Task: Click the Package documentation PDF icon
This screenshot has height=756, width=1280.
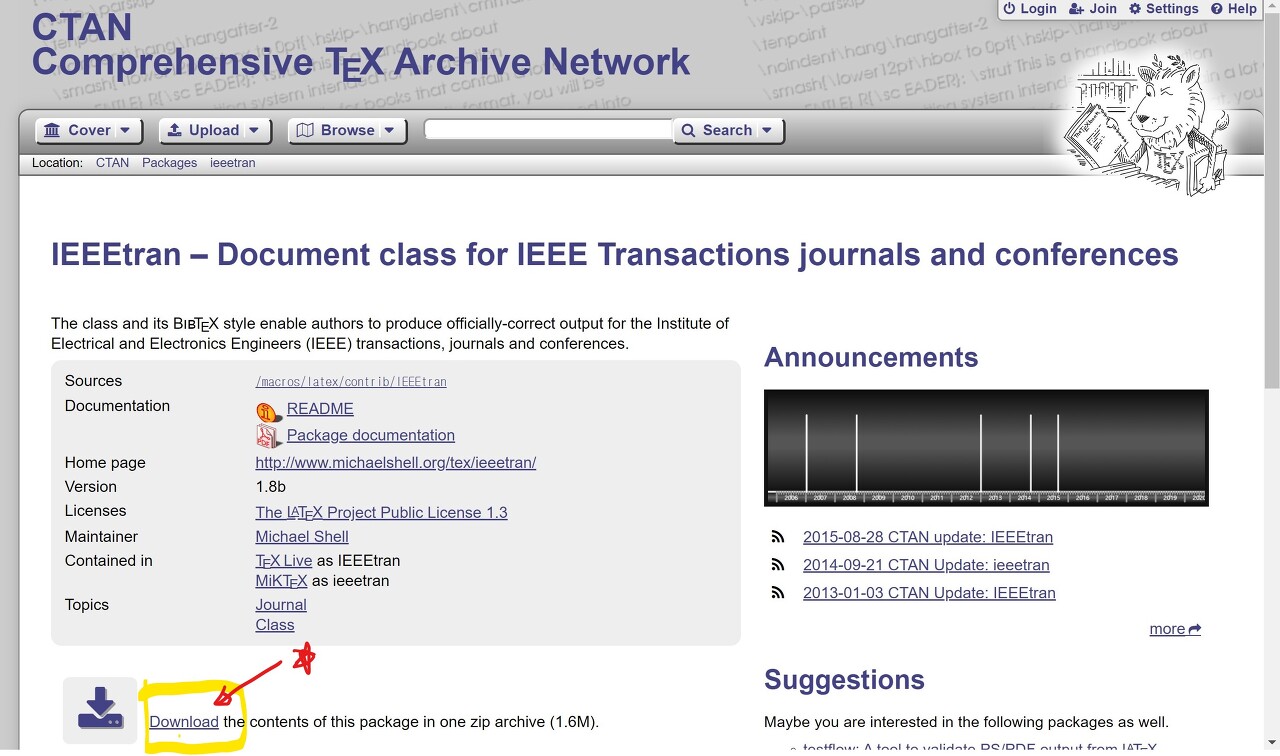Action: tap(268, 436)
